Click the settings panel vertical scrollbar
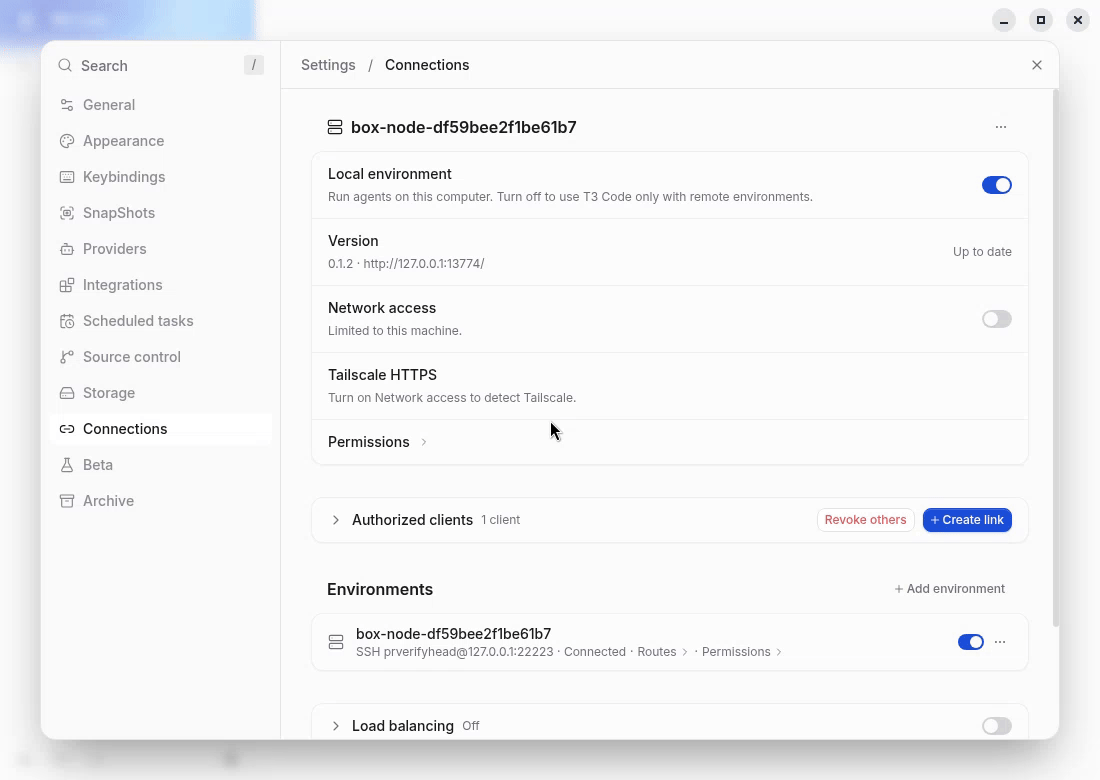Viewport: 1100px width, 780px height. point(1055,358)
